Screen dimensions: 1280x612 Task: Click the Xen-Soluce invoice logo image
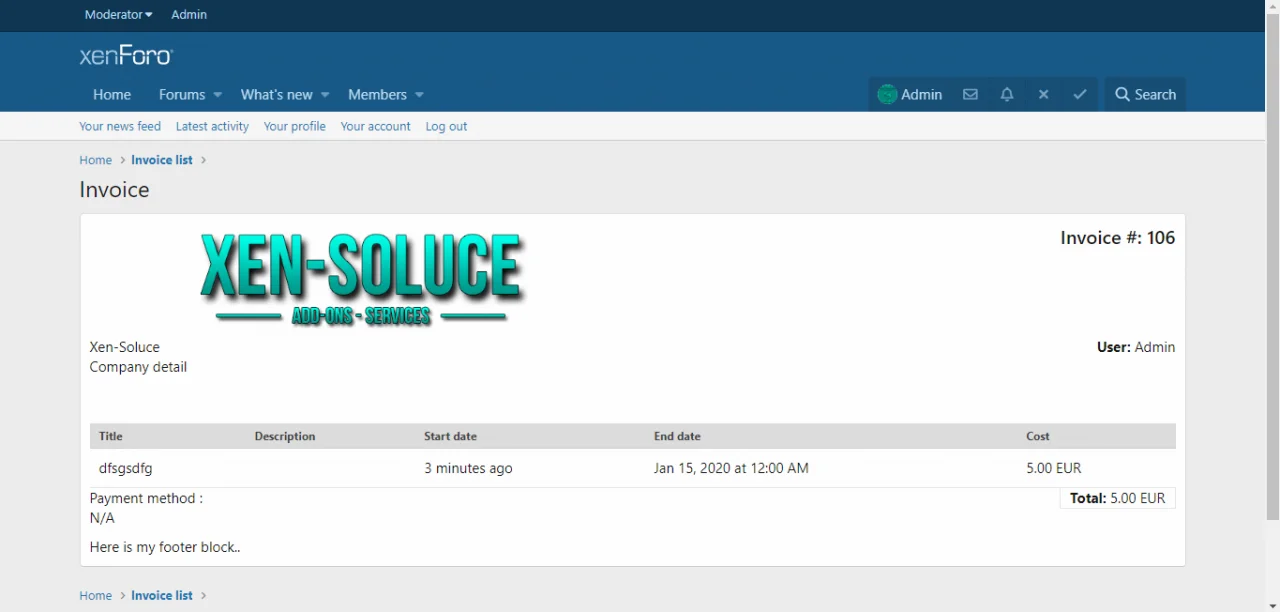[x=361, y=279]
